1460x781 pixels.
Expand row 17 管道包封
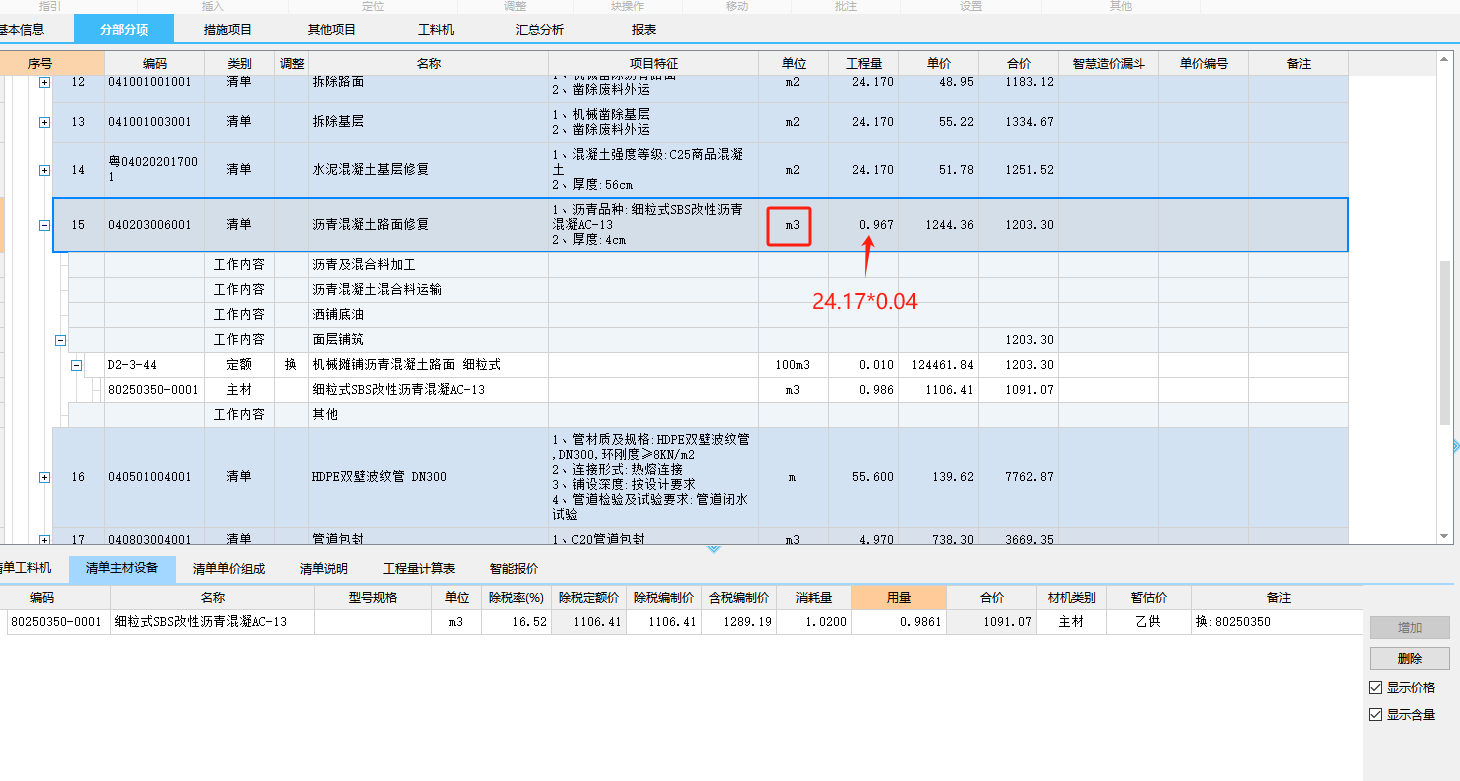44,539
